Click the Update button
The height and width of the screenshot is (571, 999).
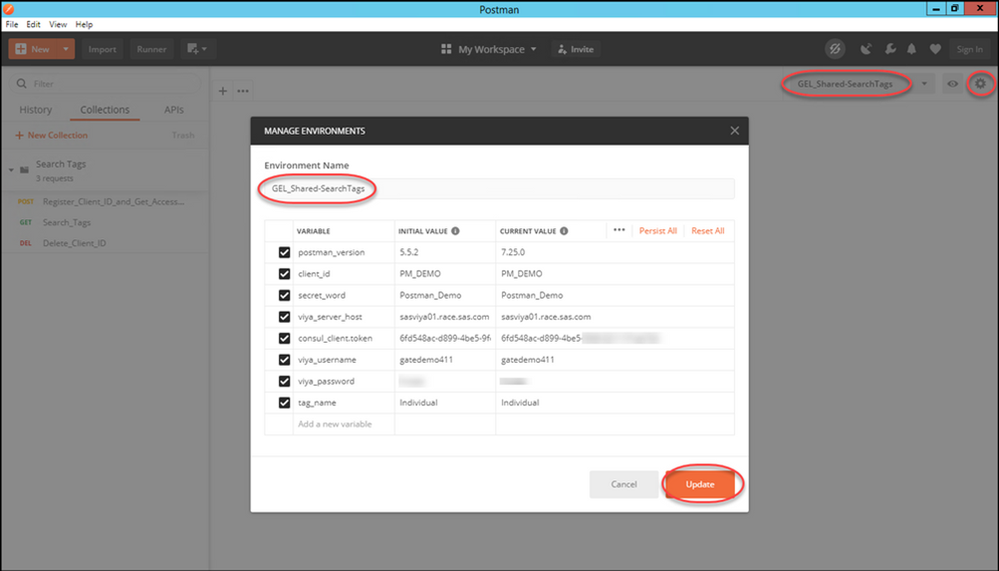pyautogui.click(x=700, y=484)
